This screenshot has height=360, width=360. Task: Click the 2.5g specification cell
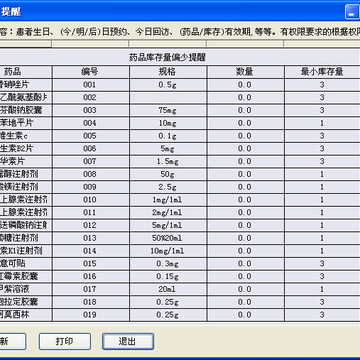168,187
